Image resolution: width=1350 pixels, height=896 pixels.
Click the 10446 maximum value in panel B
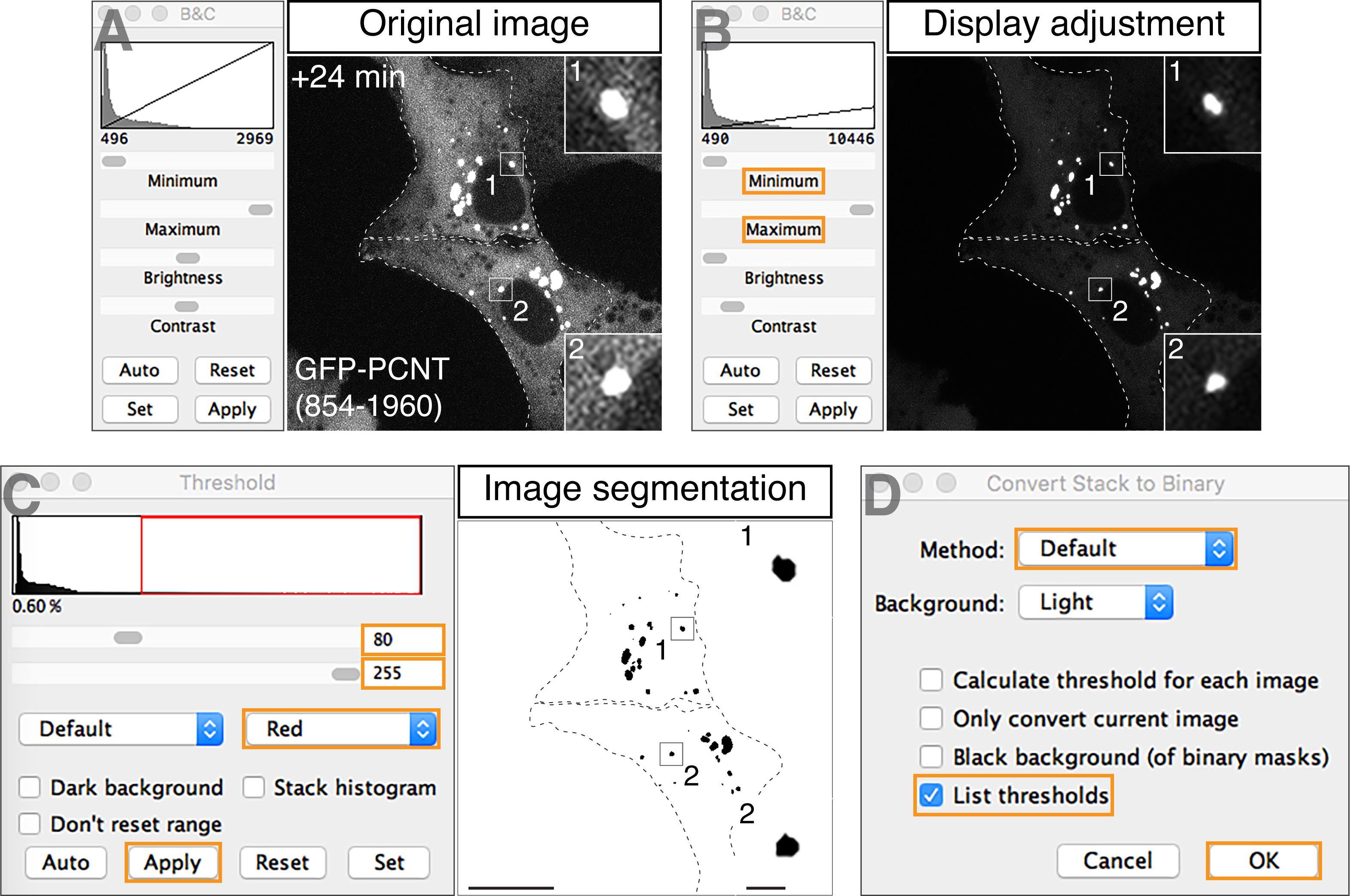(851, 139)
